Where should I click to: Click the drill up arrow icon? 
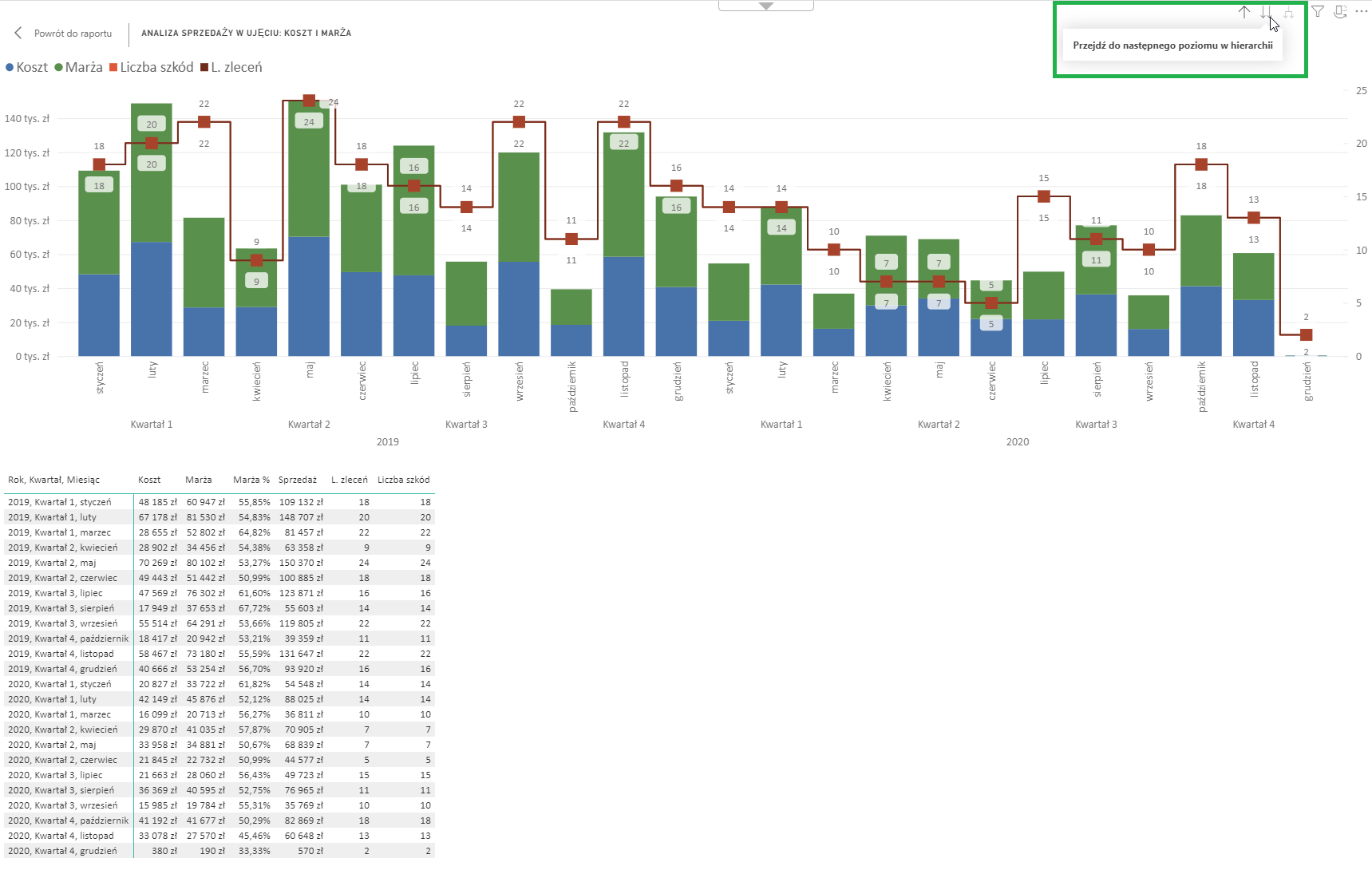point(1243,12)
